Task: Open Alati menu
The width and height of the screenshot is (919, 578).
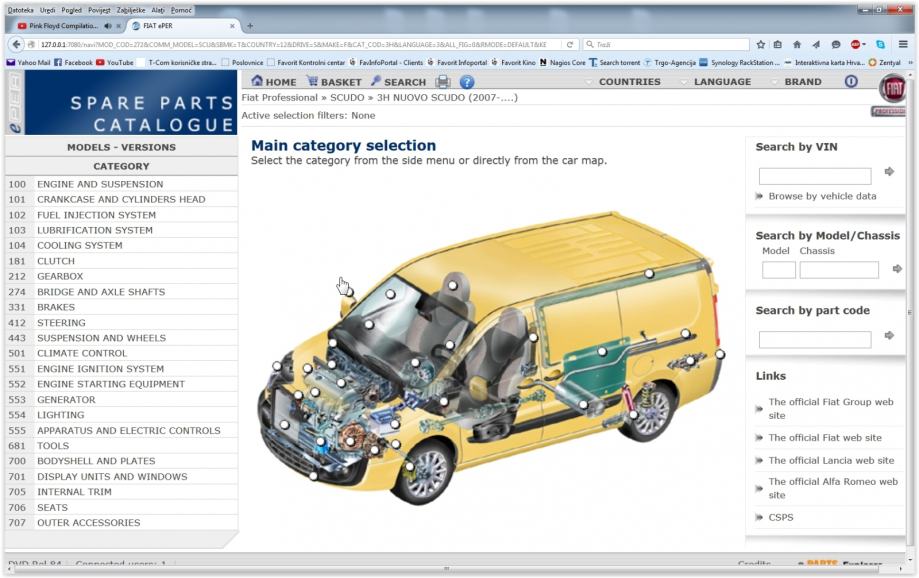Action: [158, 10]
